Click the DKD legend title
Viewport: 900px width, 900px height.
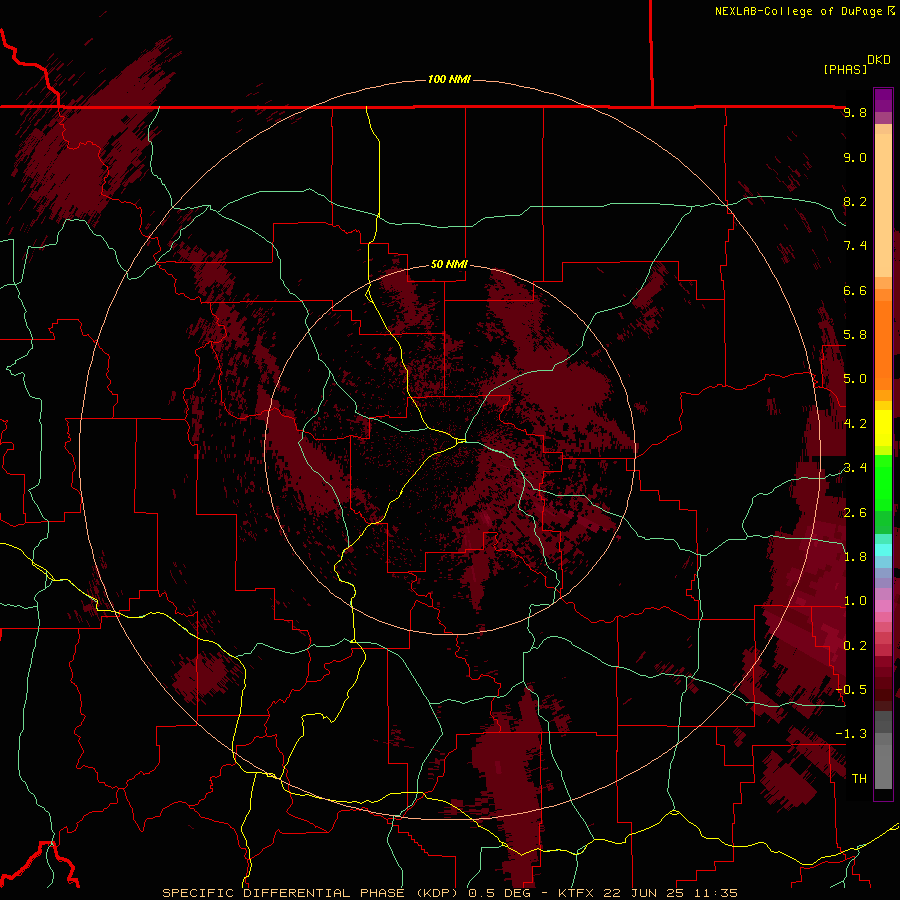878,60
